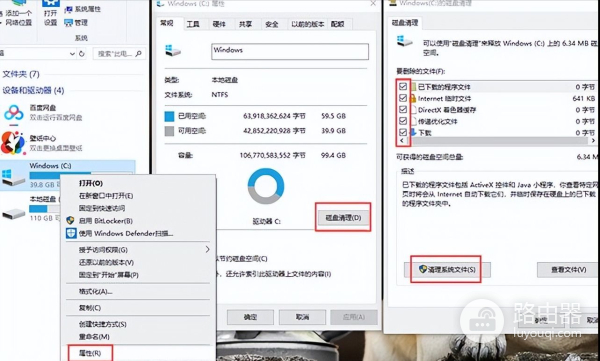Screen dimensions: 600x361
Task: Collapse the 设备和驱动器 (4) group
Action: [x=33, y=90]
